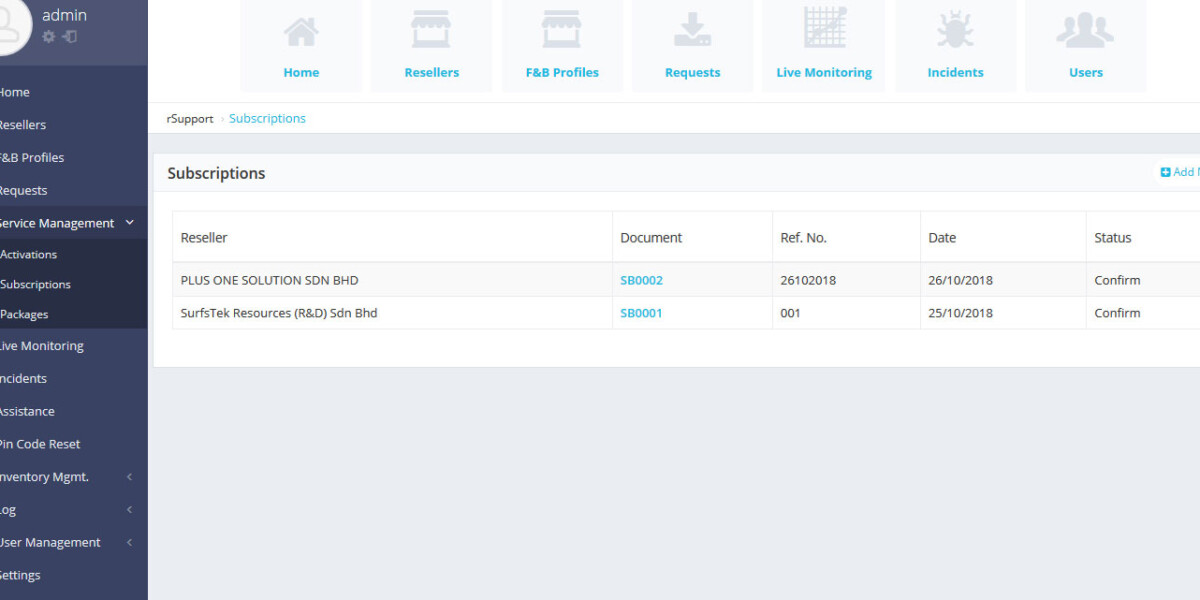Image resolution: width=1200 pixels, height=600 pixels.
Task: Open the Resellers storefront icon
Action: pyautogui.click(x=431, y=32)
